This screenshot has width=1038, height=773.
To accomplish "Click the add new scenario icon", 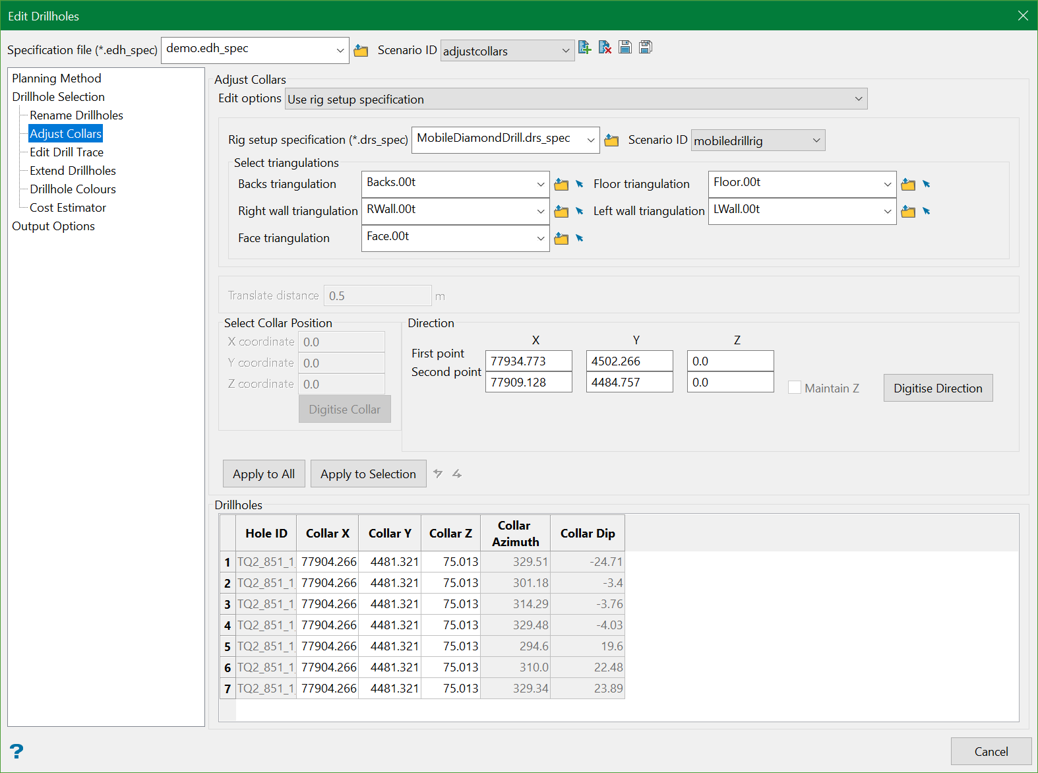I will 585,48.
